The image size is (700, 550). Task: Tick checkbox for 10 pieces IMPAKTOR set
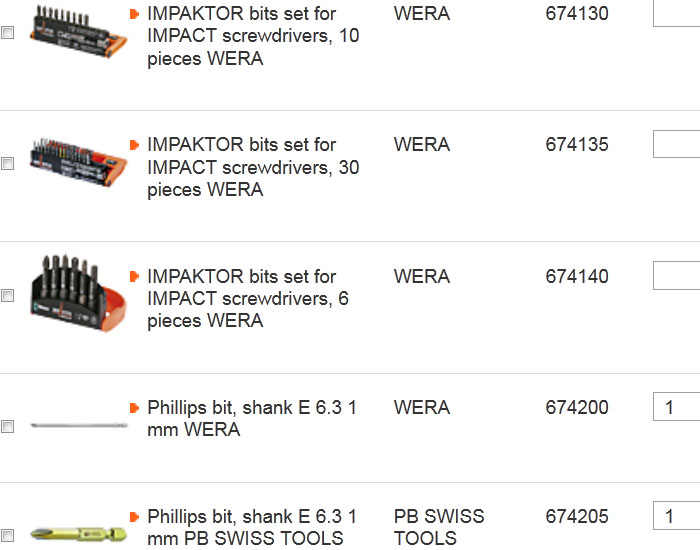(x=8, y=32)
